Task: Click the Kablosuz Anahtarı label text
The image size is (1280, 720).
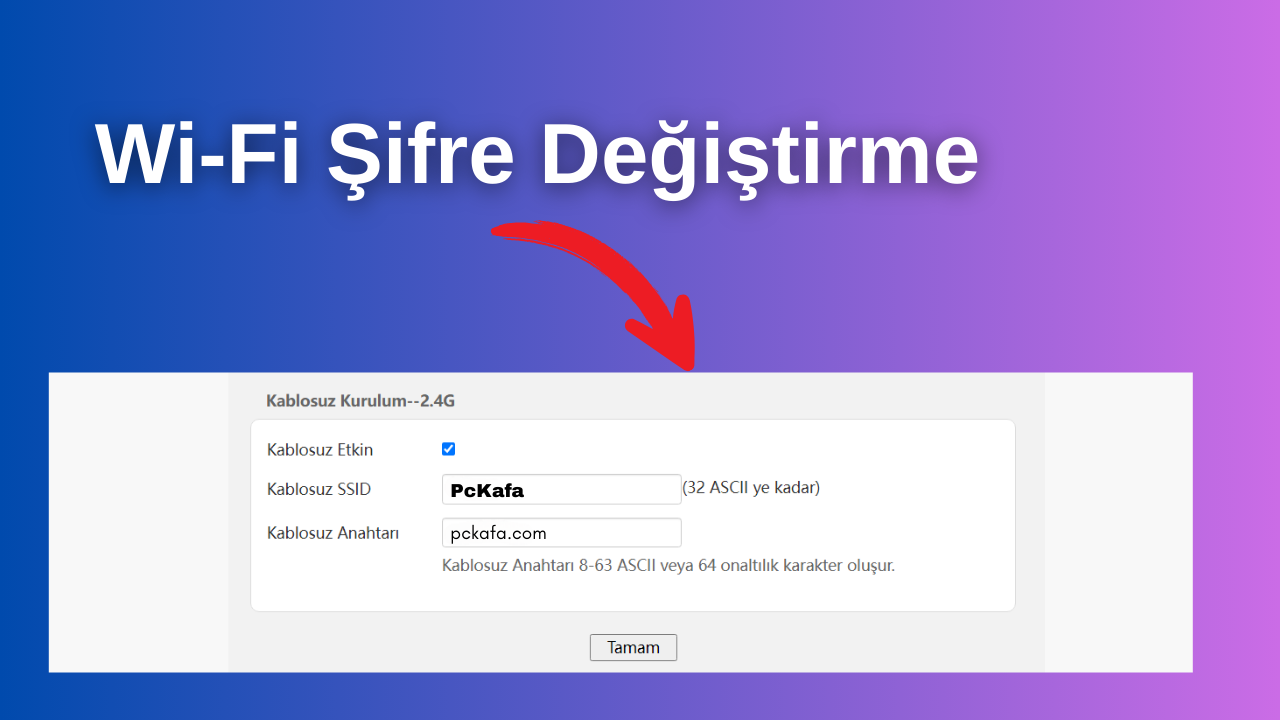Action: click(x=333, y=533)
